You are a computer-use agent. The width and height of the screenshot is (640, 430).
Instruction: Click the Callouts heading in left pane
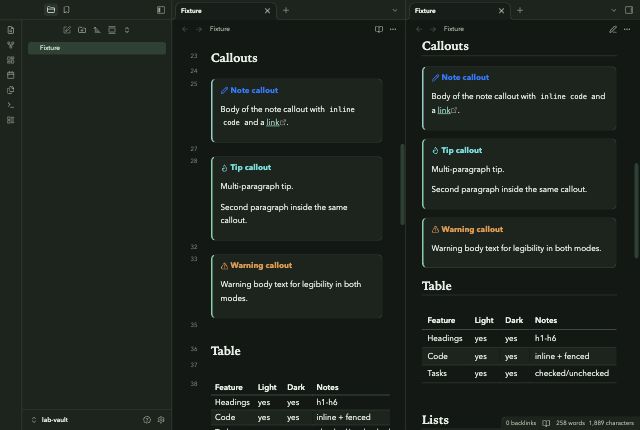pyautogui.click(x=234, y=58)
